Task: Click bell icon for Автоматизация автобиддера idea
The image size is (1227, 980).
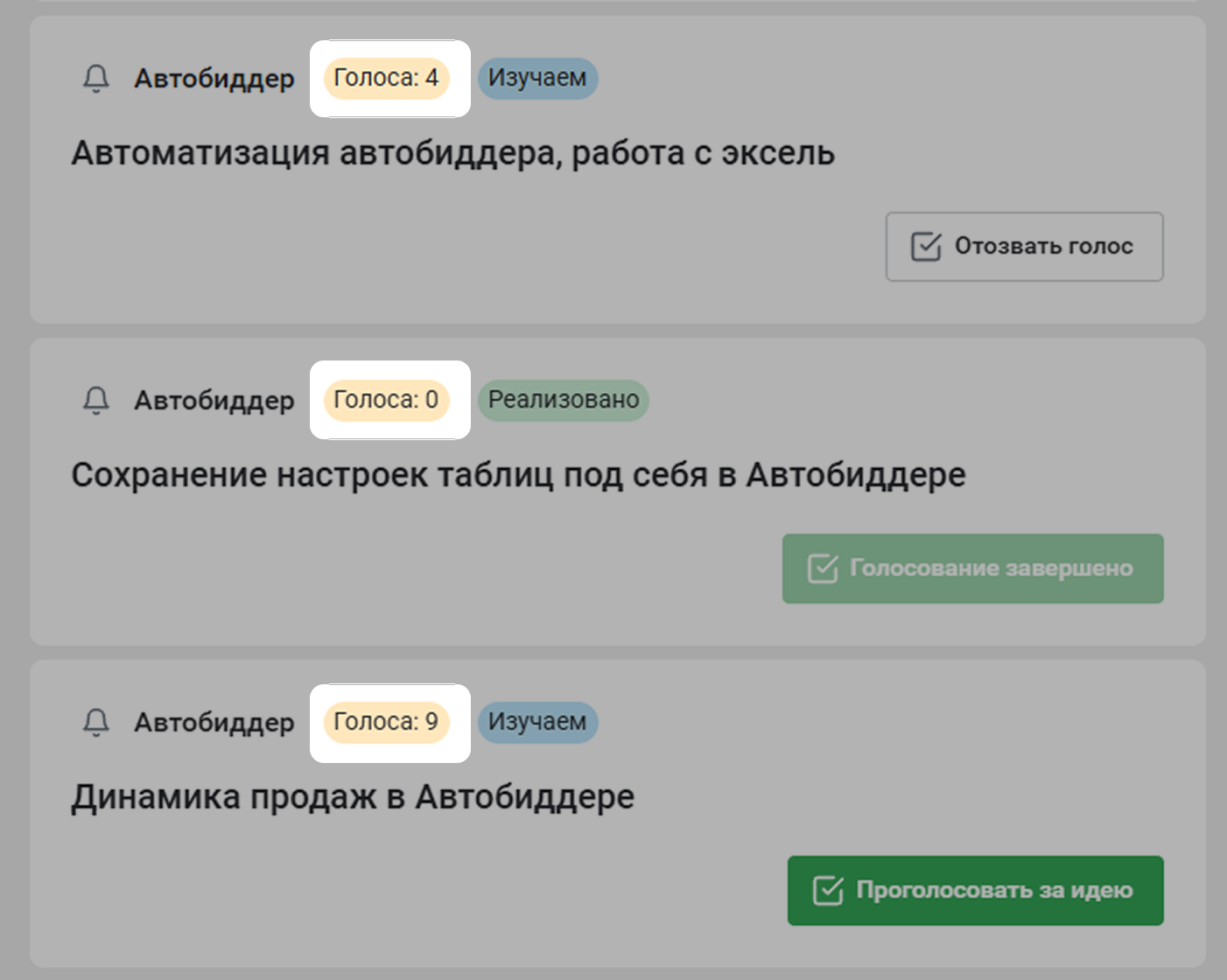Action: 96,79
